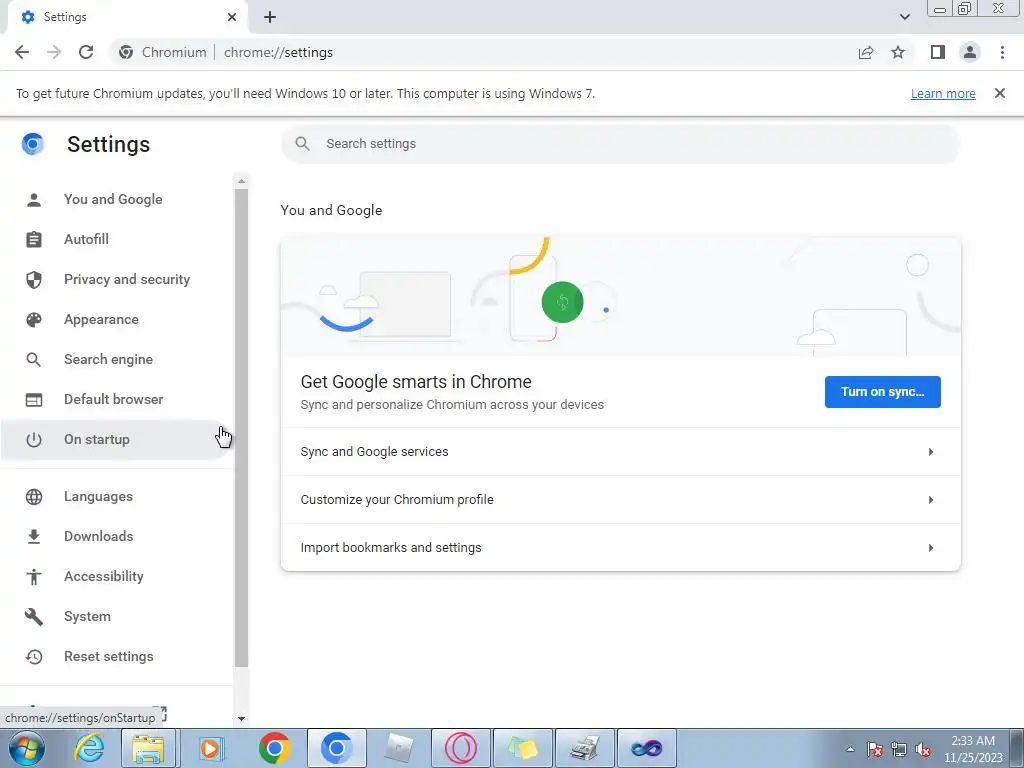
Task: Click the Turn on sync button
Action: pyautogui.click(x=882, y=392)
